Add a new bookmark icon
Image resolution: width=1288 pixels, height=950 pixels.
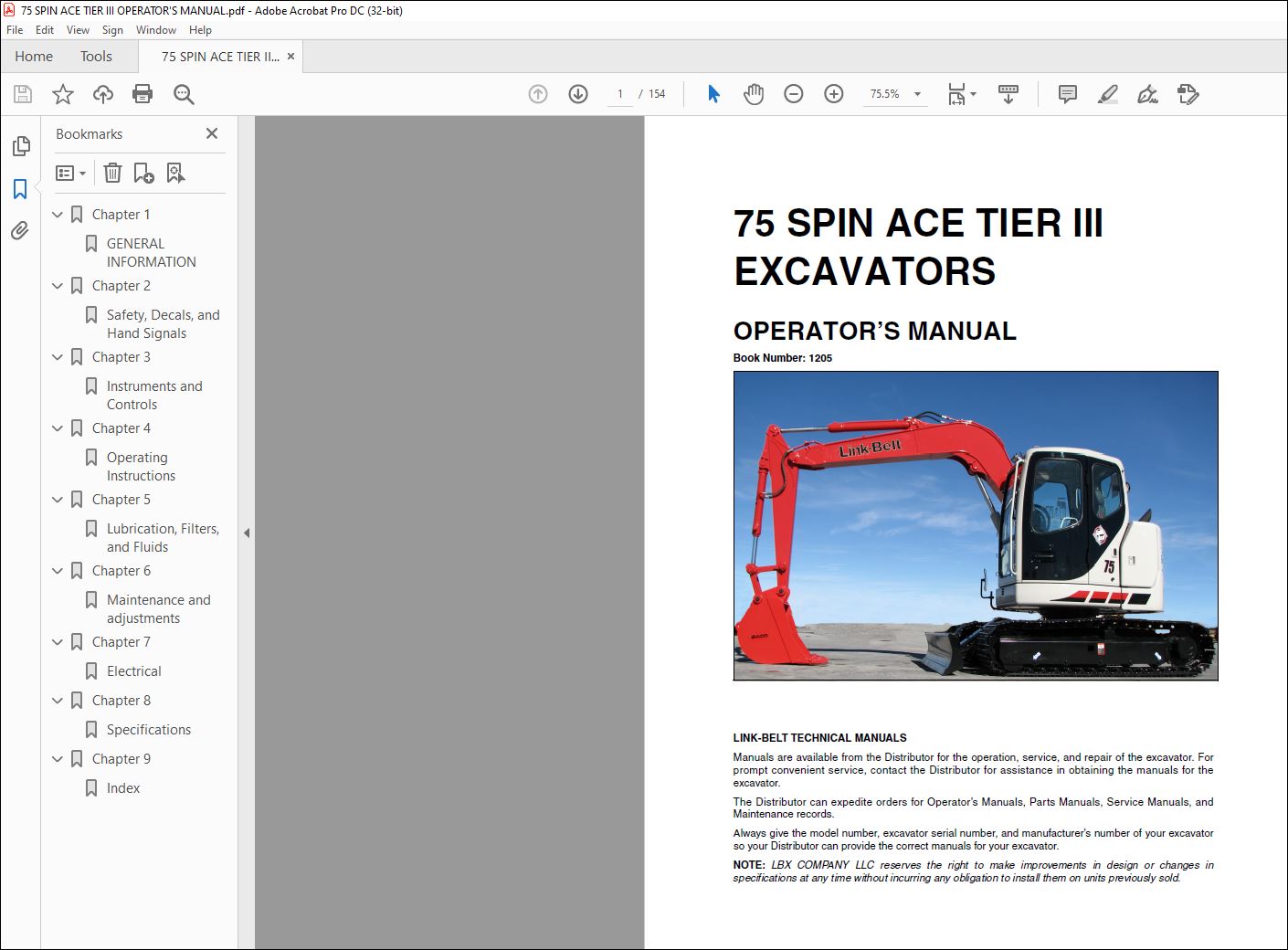143,173
